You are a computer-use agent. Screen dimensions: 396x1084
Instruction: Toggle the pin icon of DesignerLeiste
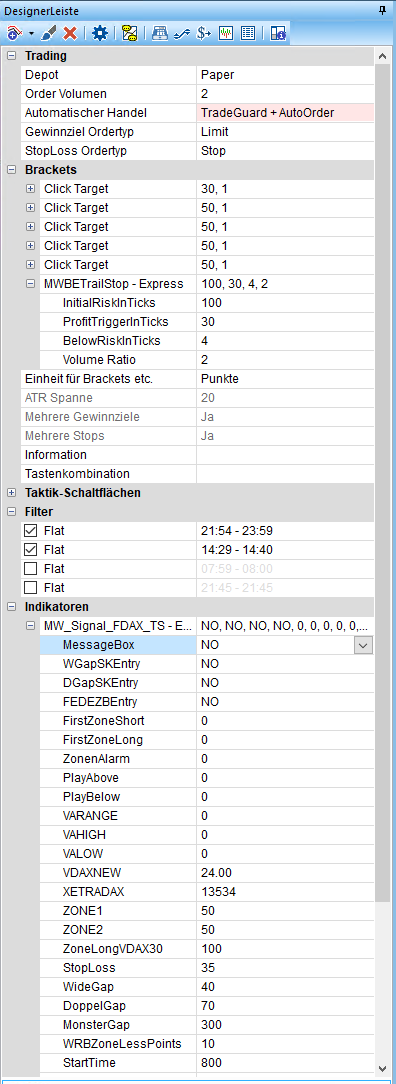coord(383,10)
